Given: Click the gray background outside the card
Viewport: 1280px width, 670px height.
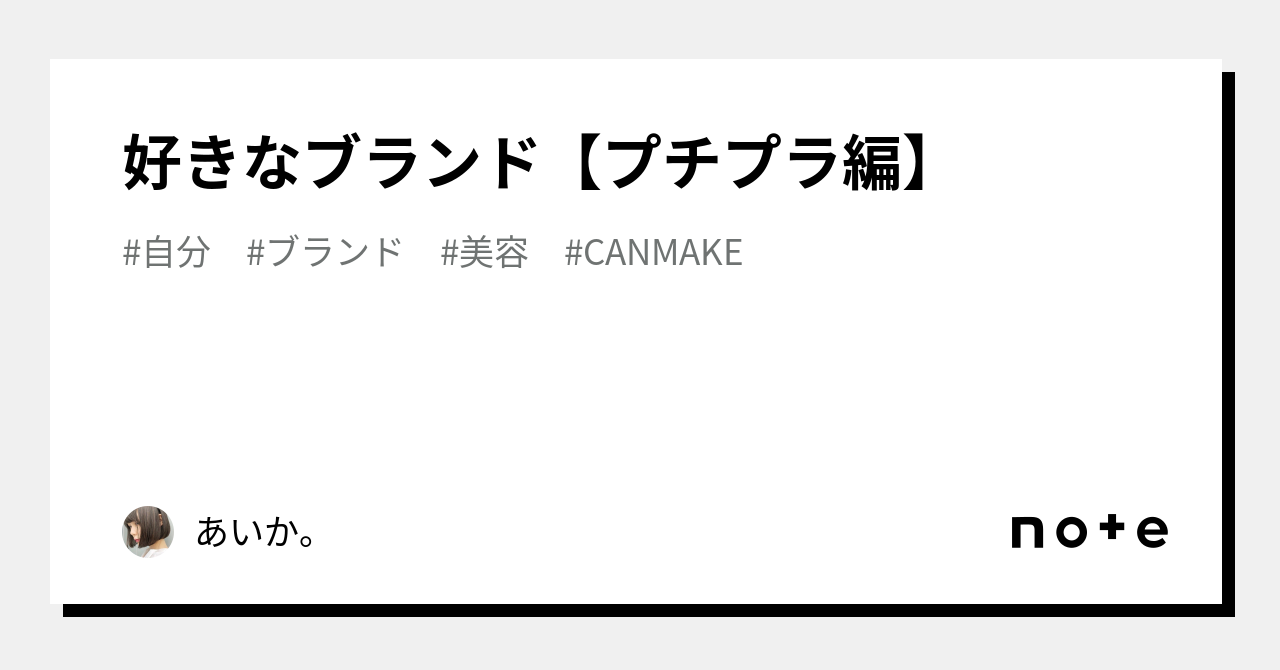Looking at the screenshot, I should (640, 28).
